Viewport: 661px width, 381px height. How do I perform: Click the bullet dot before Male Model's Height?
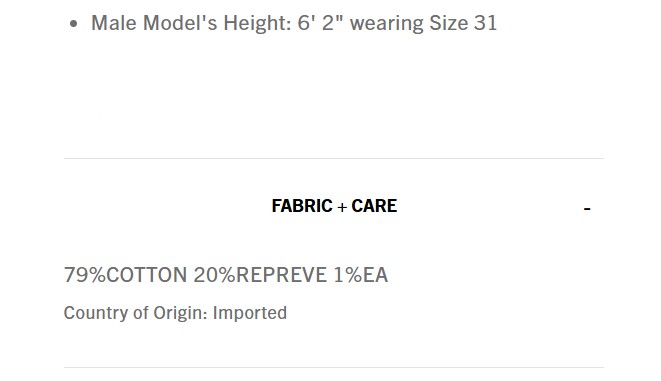point(74,24)
